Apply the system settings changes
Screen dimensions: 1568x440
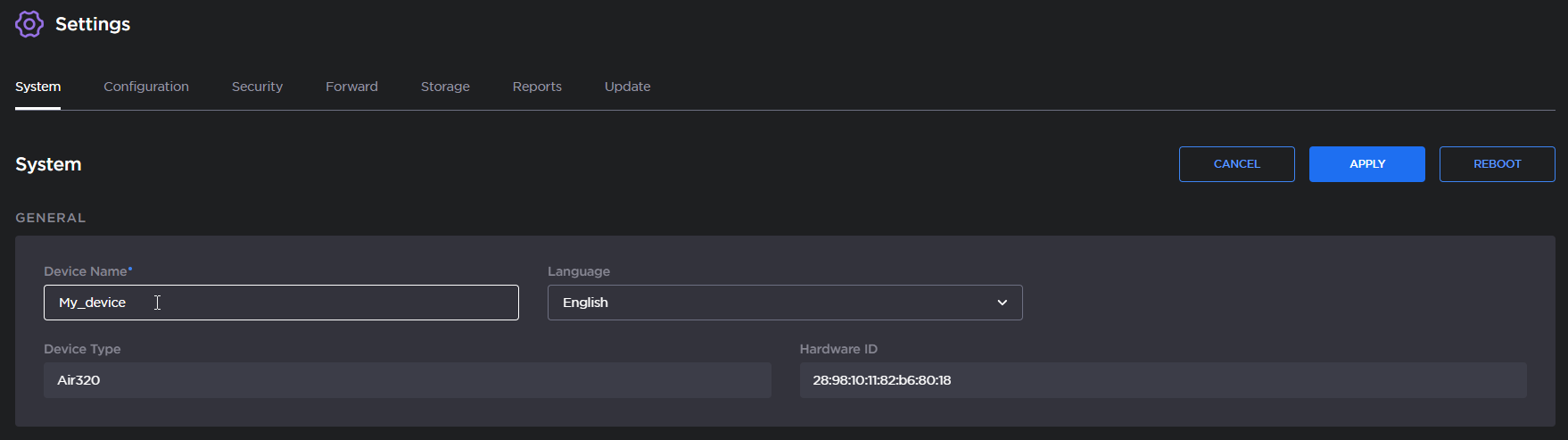(1366, 164)
